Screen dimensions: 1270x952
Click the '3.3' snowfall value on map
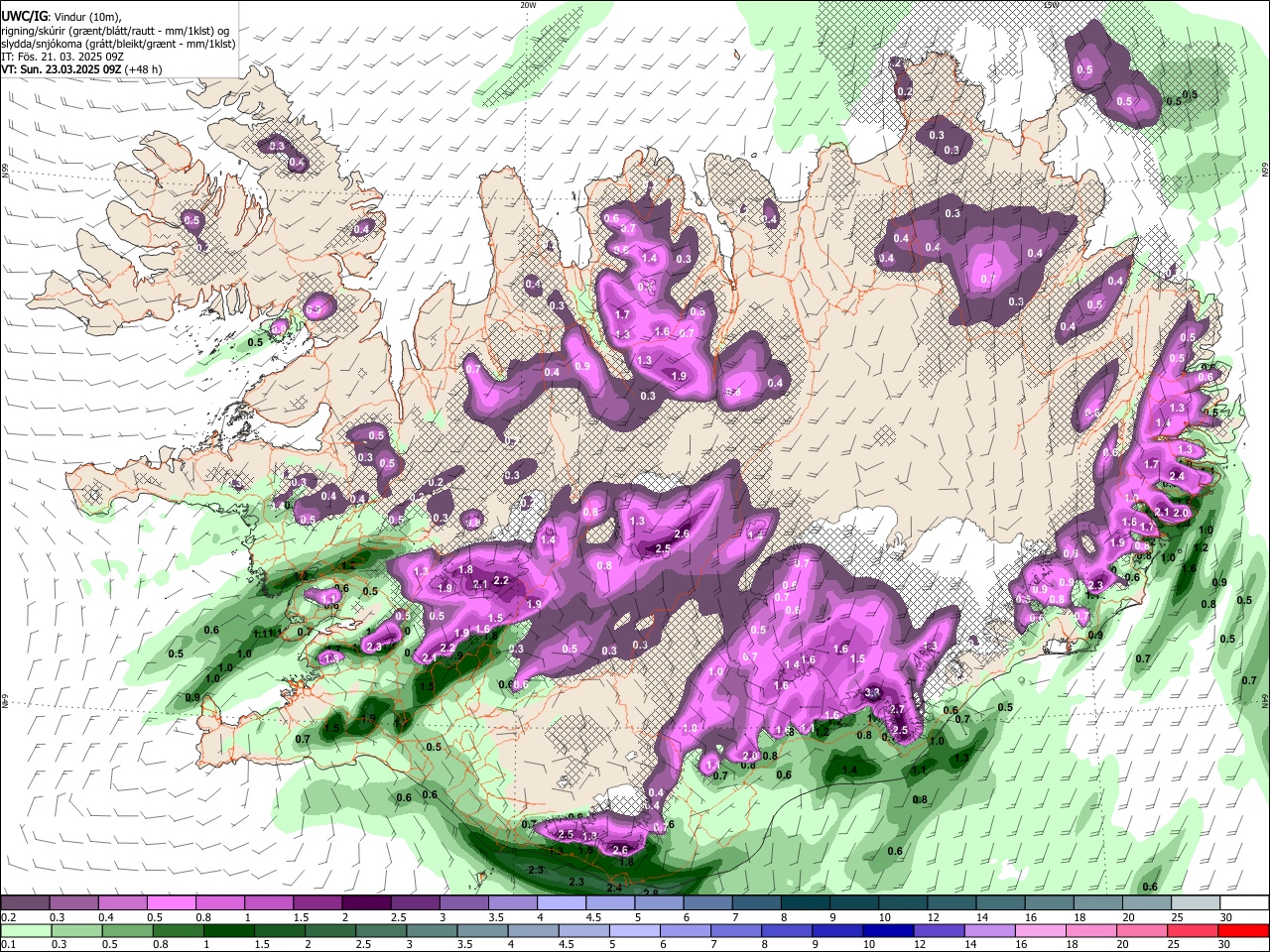(873, 692)
